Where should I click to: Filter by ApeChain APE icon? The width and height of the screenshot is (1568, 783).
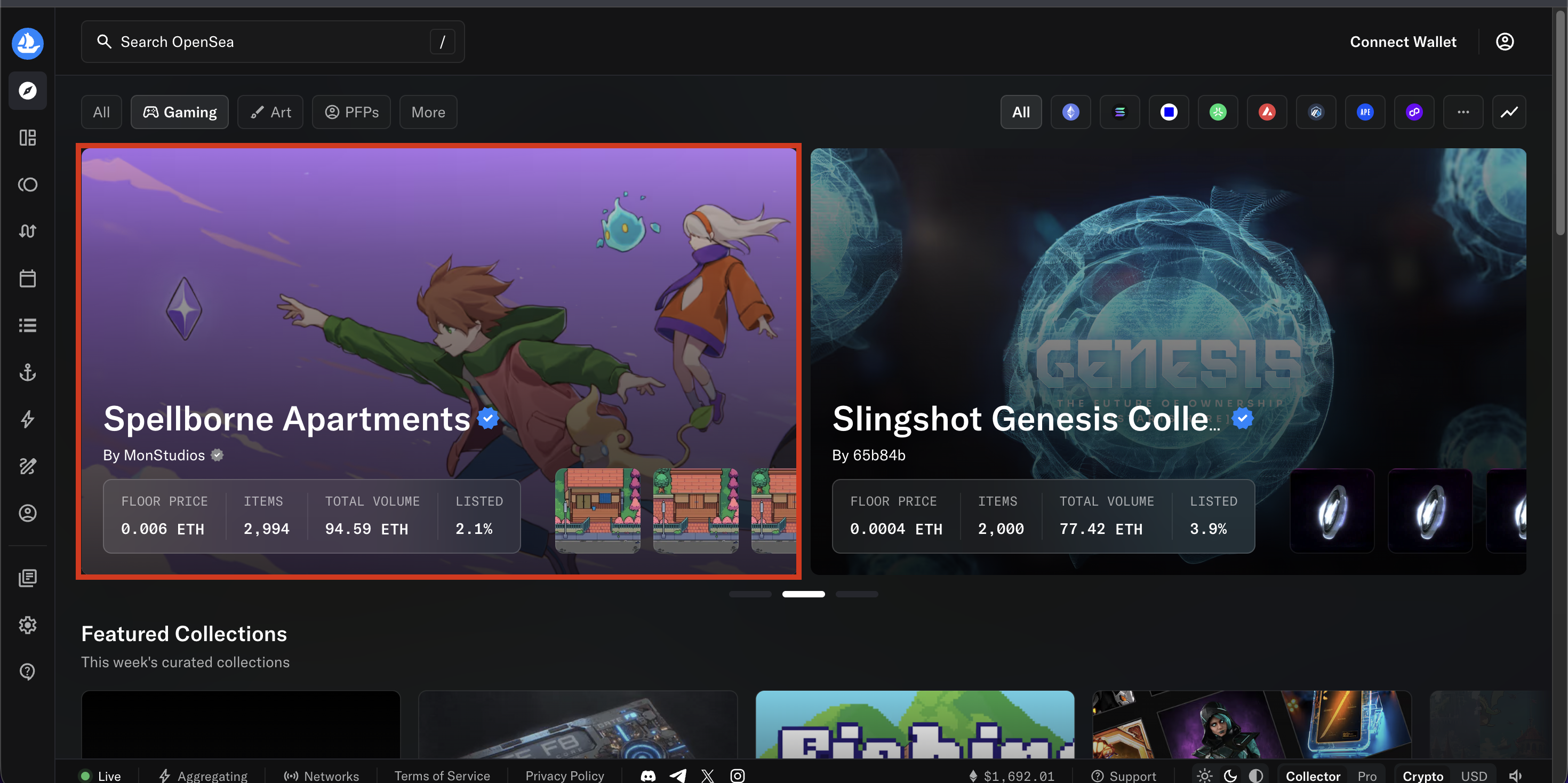[x=1365, y=112]
